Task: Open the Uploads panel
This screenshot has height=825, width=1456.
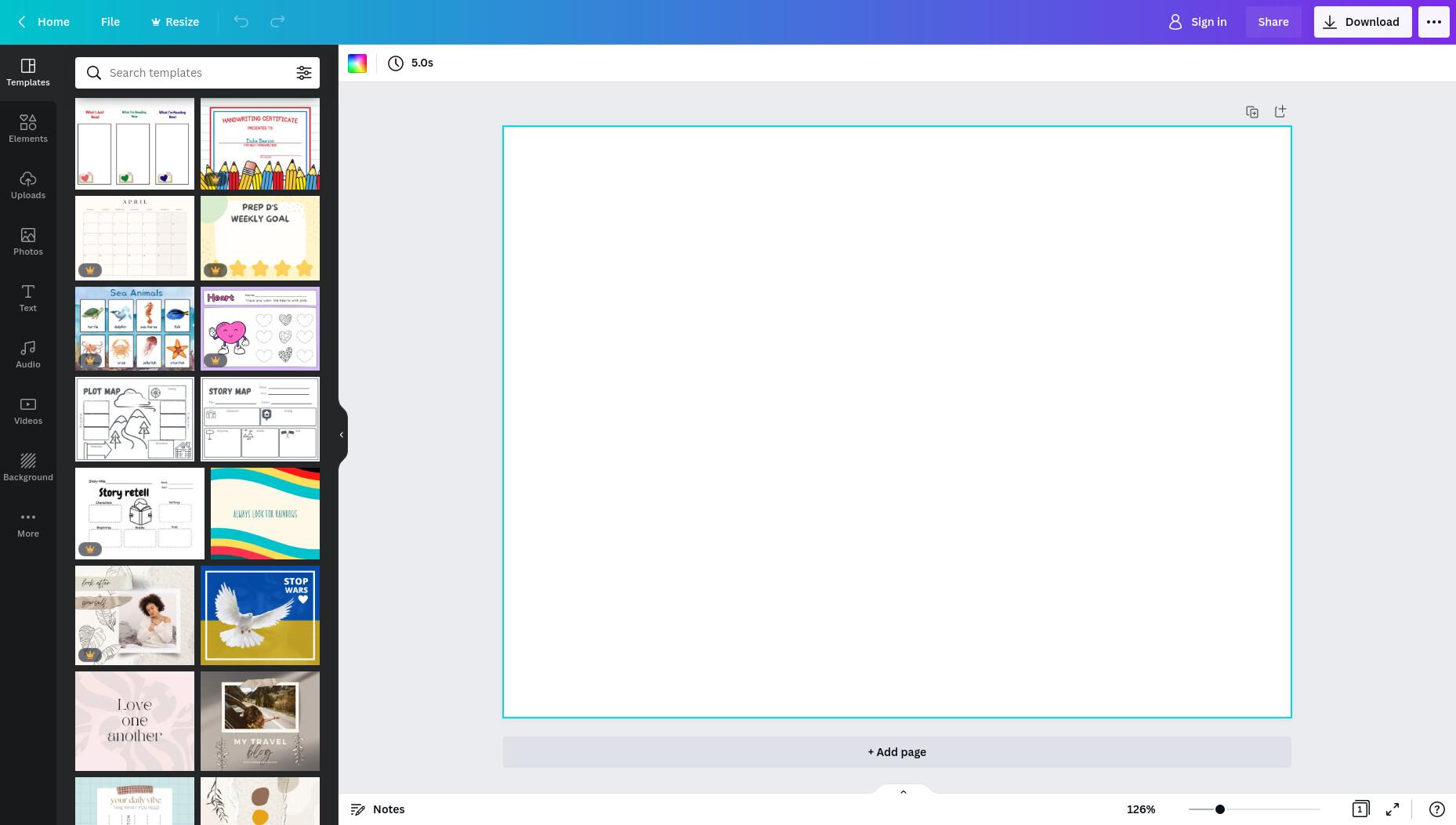Action: [28, 185]
